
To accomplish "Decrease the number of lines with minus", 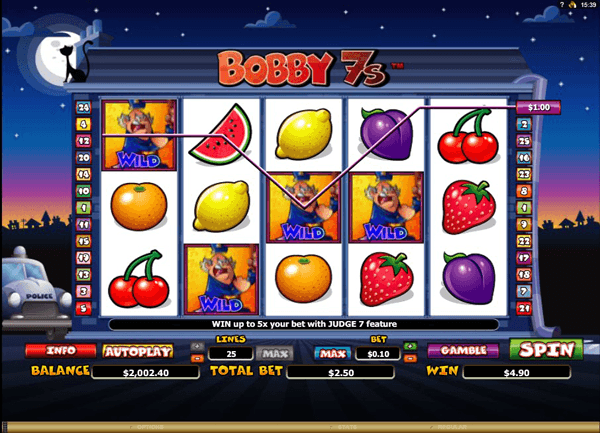I will [x=197, y=358].
